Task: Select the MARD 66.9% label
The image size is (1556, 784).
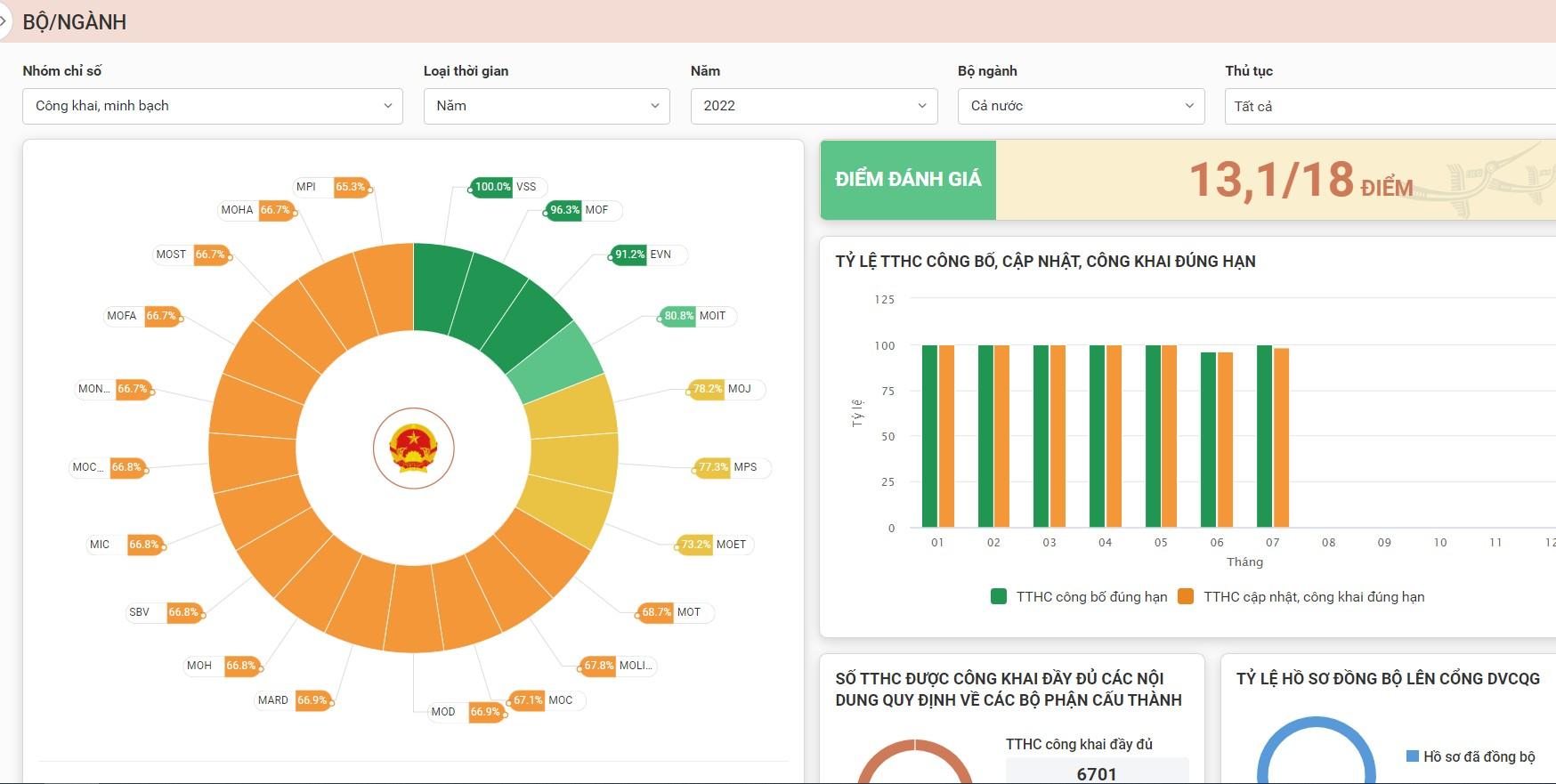Action: (x=293, y=700)
